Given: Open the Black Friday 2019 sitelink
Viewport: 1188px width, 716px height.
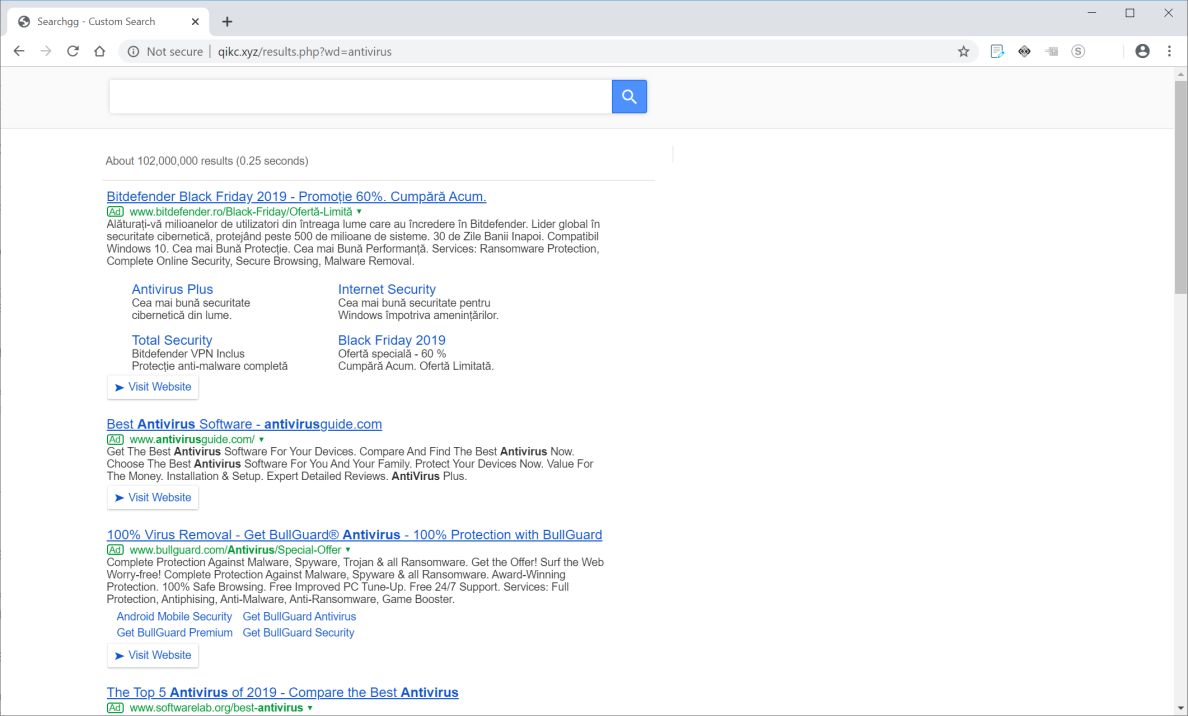Looking at the screenshot, I should point(391,340).
